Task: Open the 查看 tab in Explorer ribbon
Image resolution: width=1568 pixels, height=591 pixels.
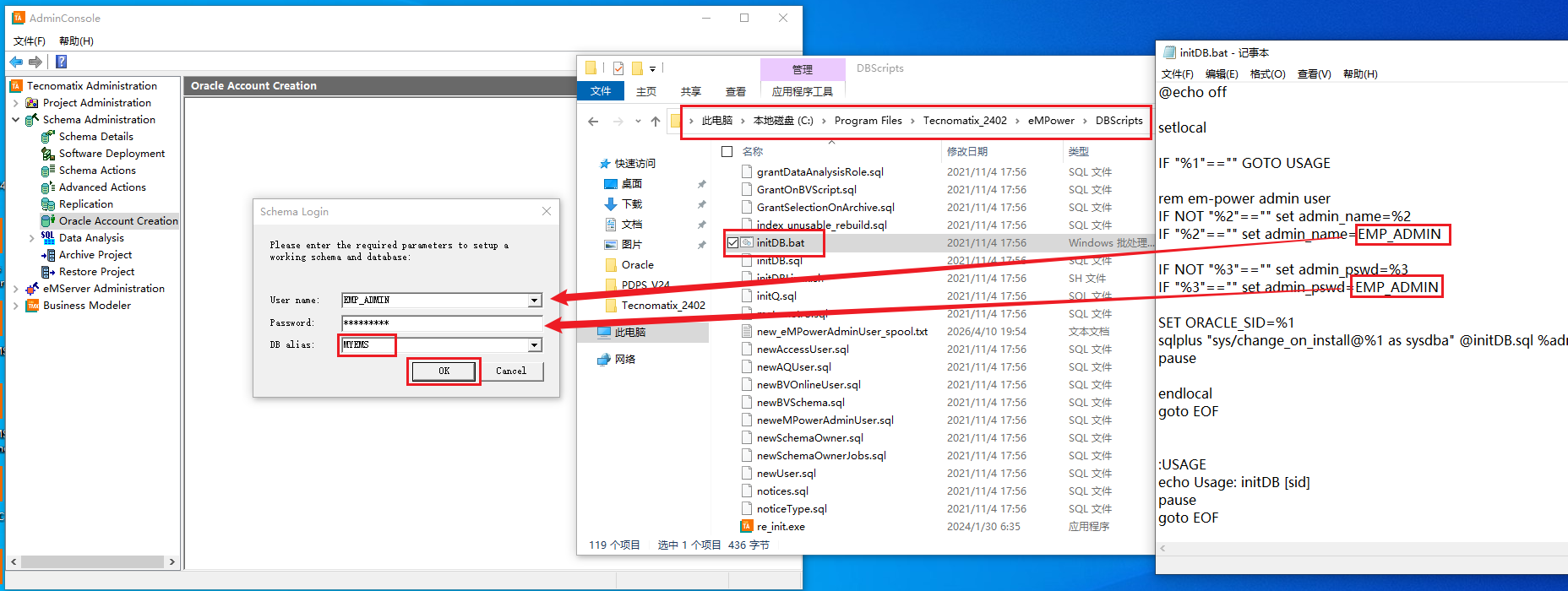Action: 735,91
